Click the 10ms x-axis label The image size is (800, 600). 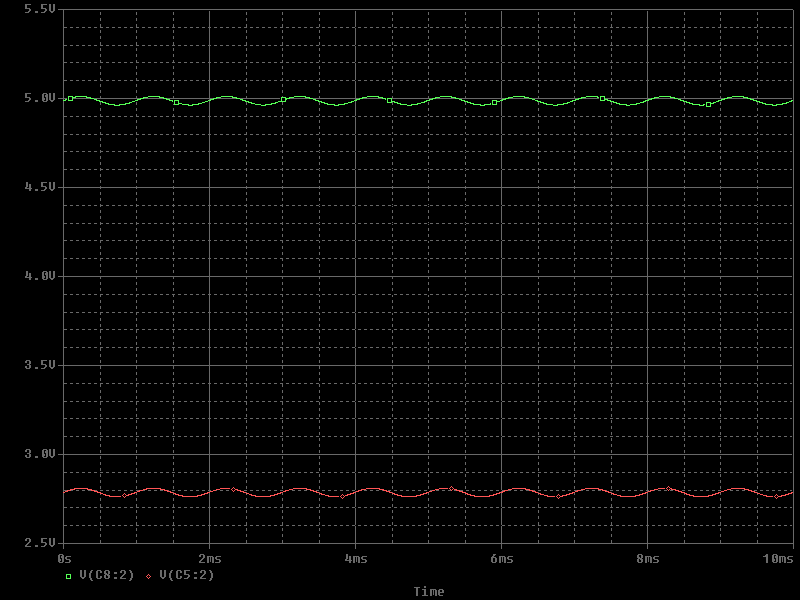click(x=779, y=559)
